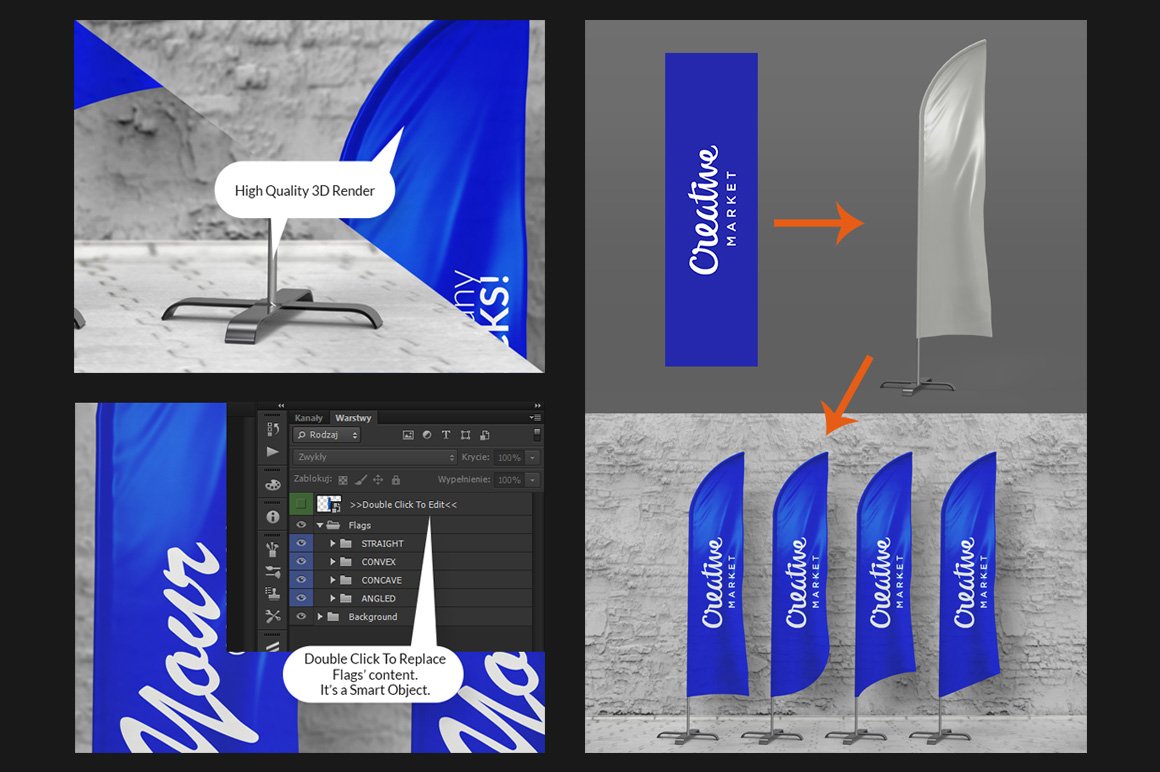Collapse panel with right double-arrow

[x=538, y=405]
